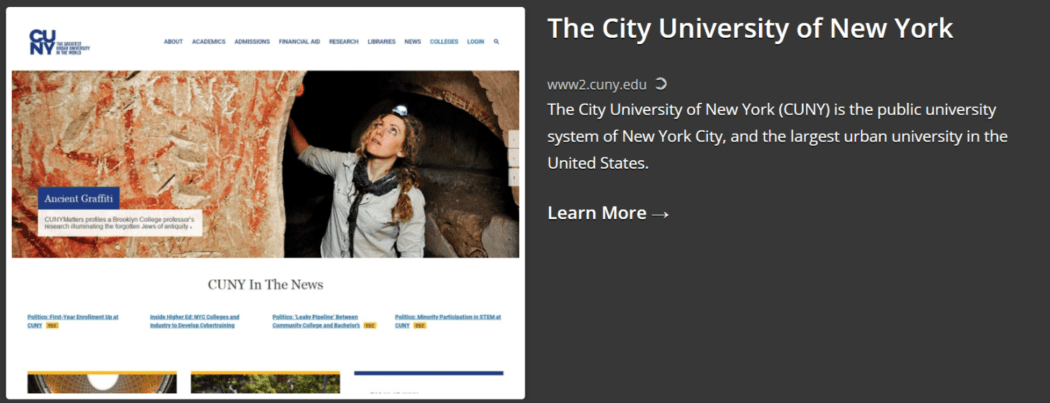Click the Learn More arrow link

(608, 213)
